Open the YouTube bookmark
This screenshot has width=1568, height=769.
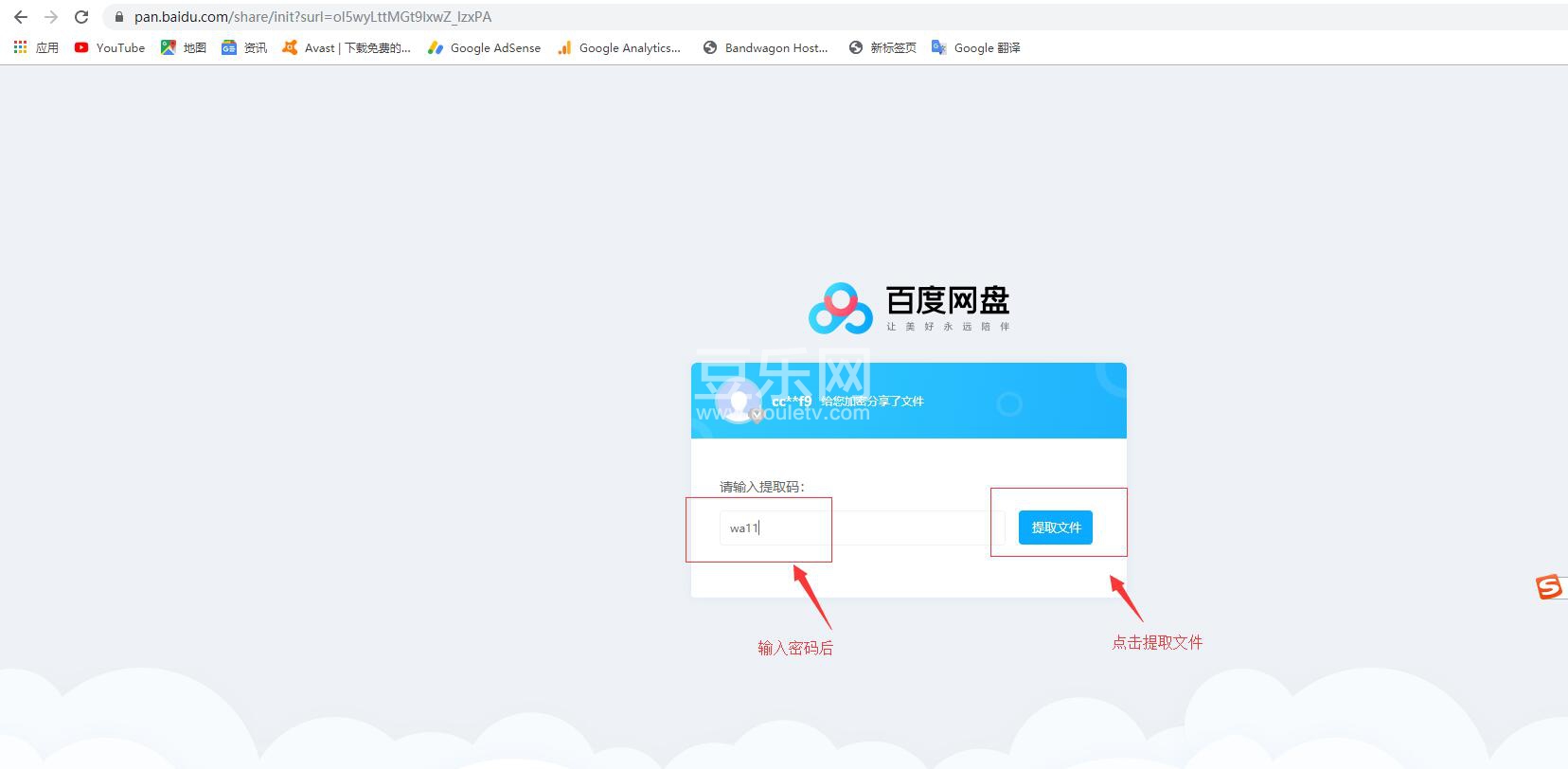pos(110,47)
